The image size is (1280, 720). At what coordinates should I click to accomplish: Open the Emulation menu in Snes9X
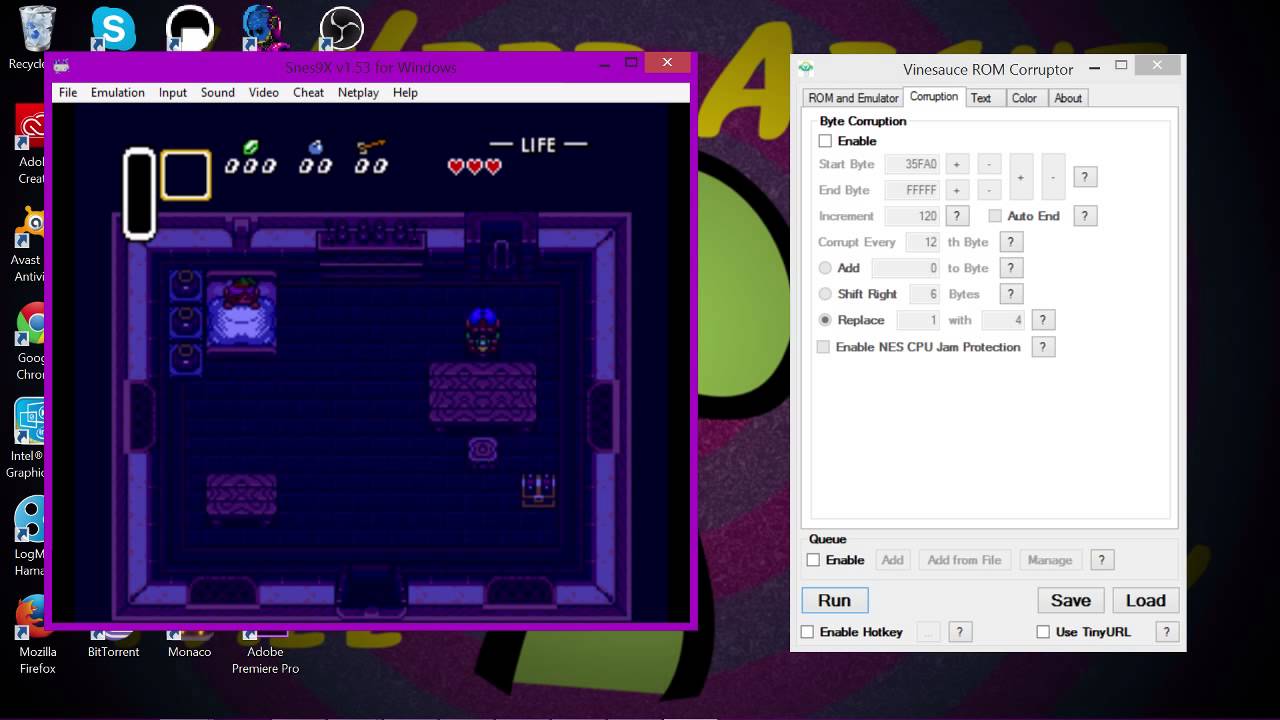point(118,92)
